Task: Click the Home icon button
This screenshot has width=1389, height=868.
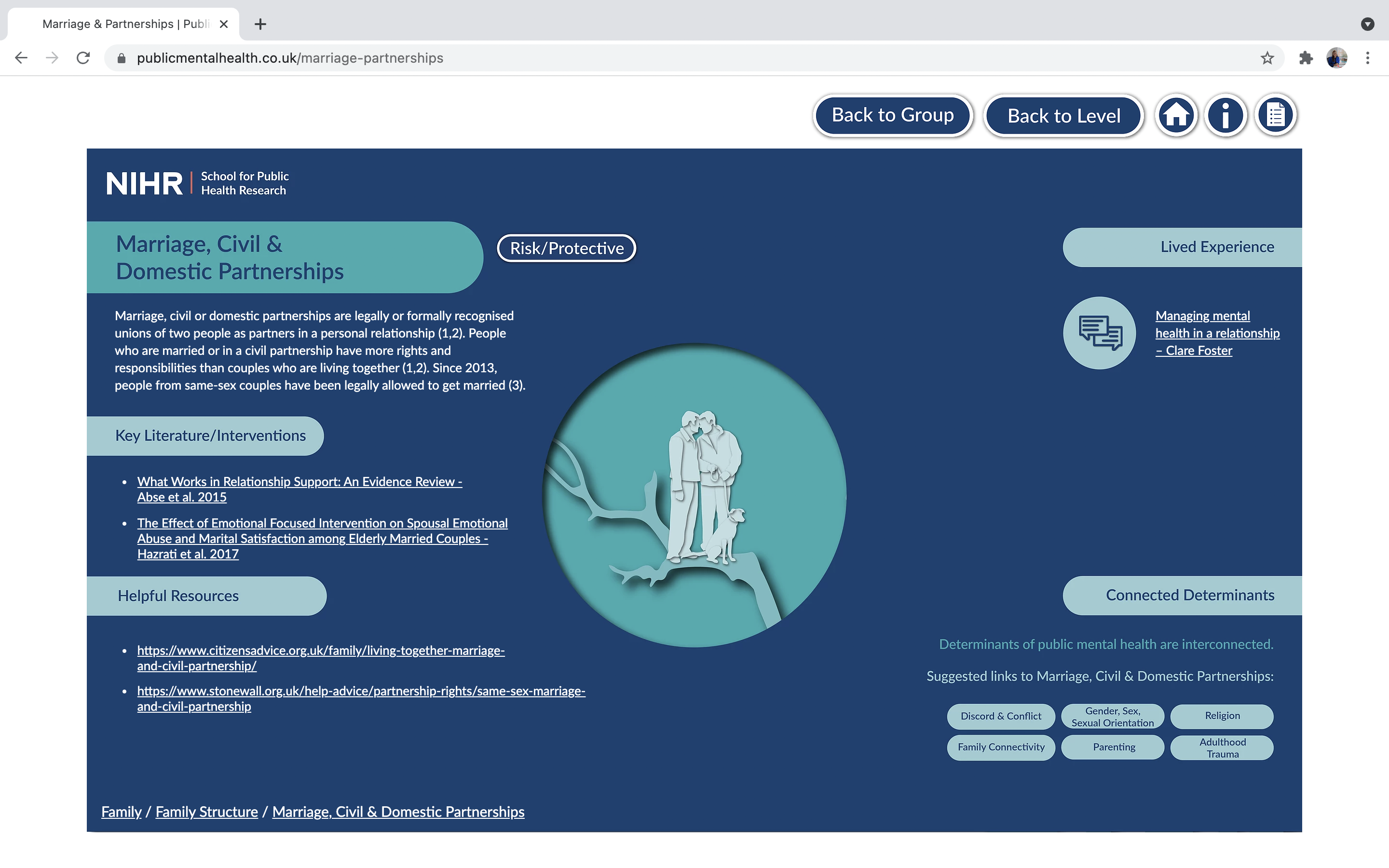Action: pos(1176,115)
